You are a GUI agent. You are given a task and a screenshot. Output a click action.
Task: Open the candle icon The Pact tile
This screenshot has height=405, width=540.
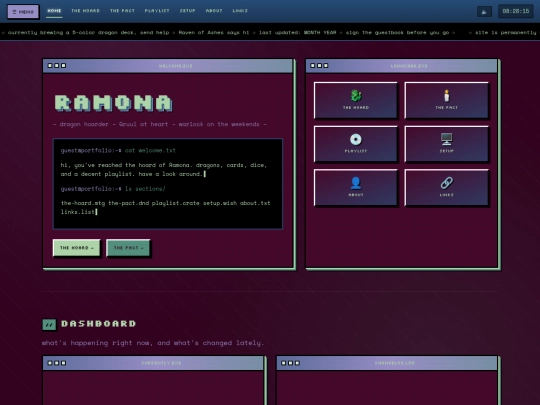click(x=446, y=100)
